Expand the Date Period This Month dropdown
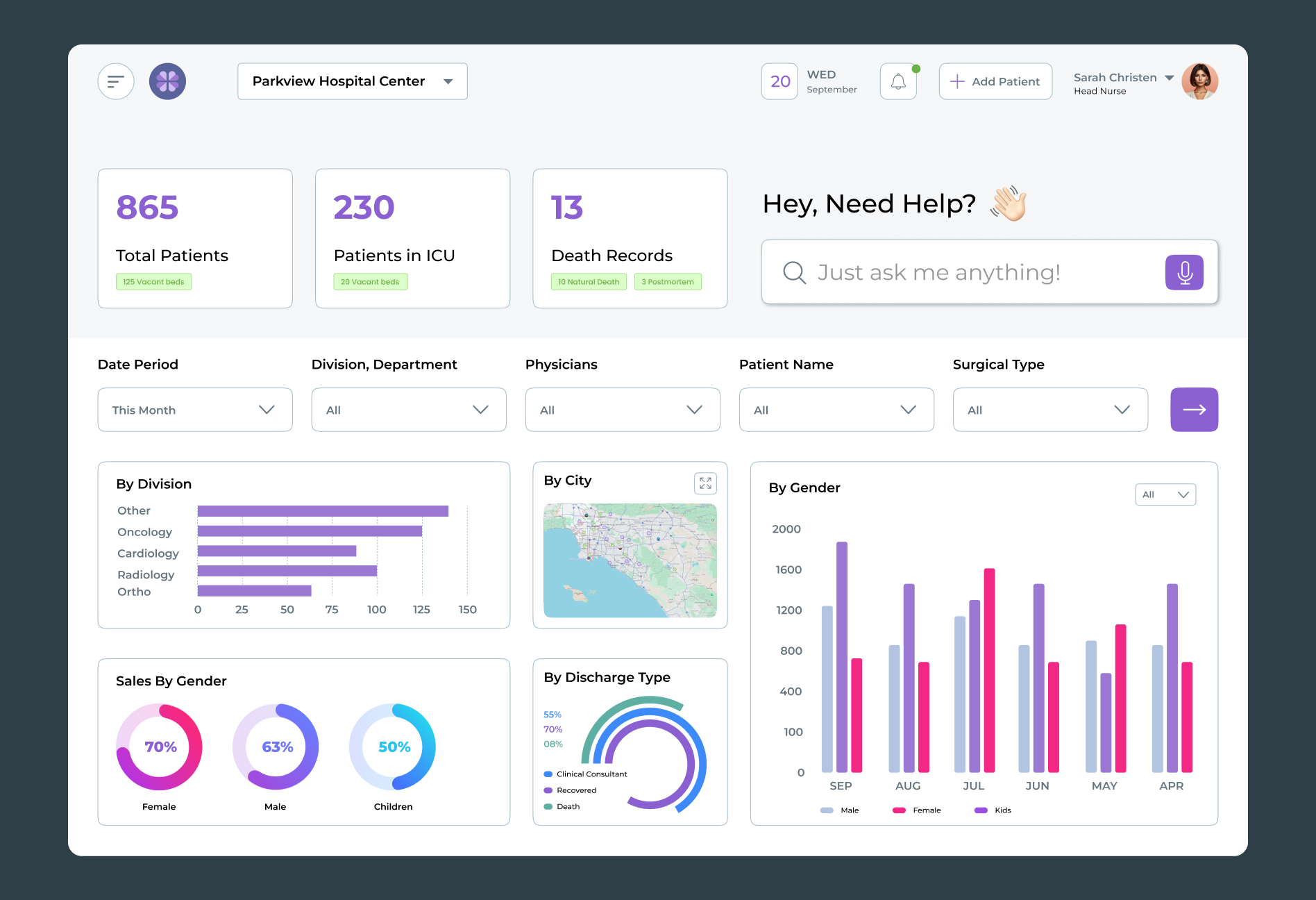Screen dimensions: 1316x900 [x=195, y=410]
